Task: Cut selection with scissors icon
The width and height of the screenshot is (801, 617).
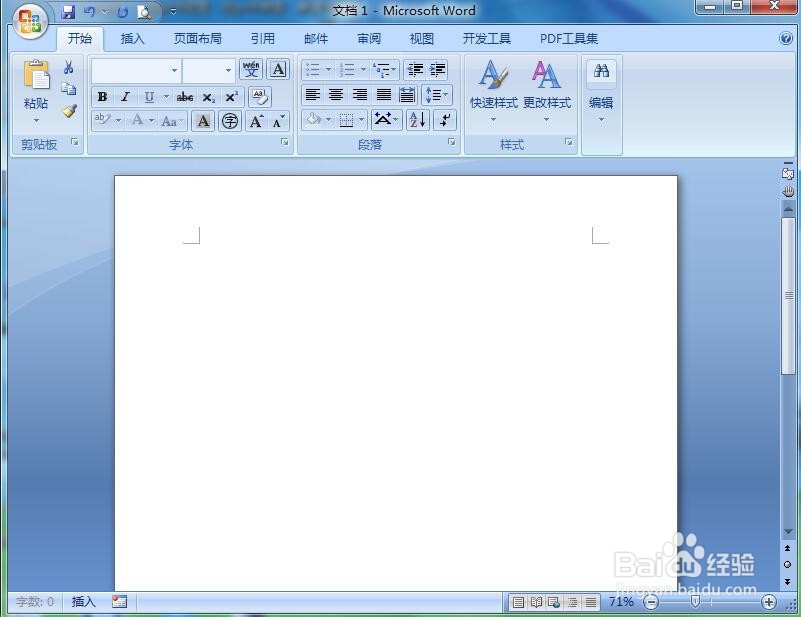Action: (x=68, y=67)
